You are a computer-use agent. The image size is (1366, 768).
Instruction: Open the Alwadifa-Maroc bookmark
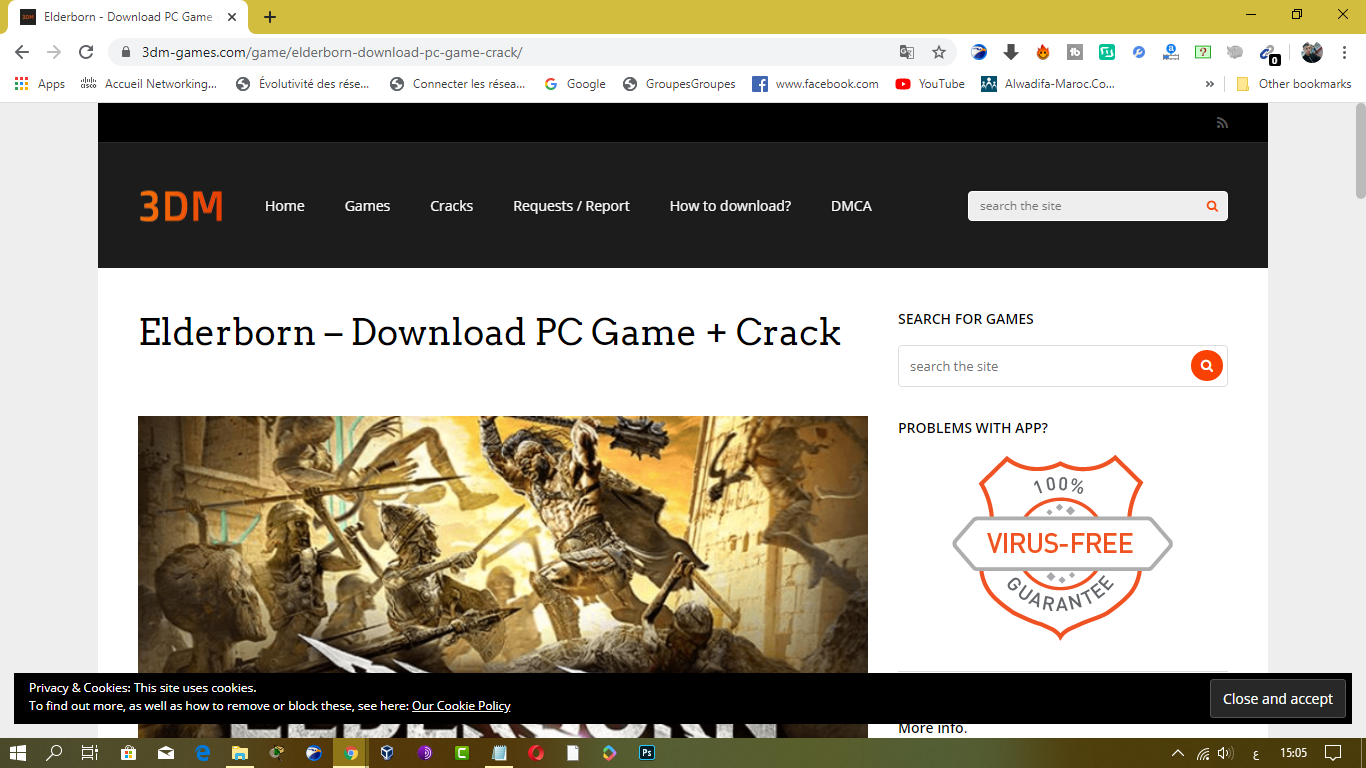(x=1048, y=84)
